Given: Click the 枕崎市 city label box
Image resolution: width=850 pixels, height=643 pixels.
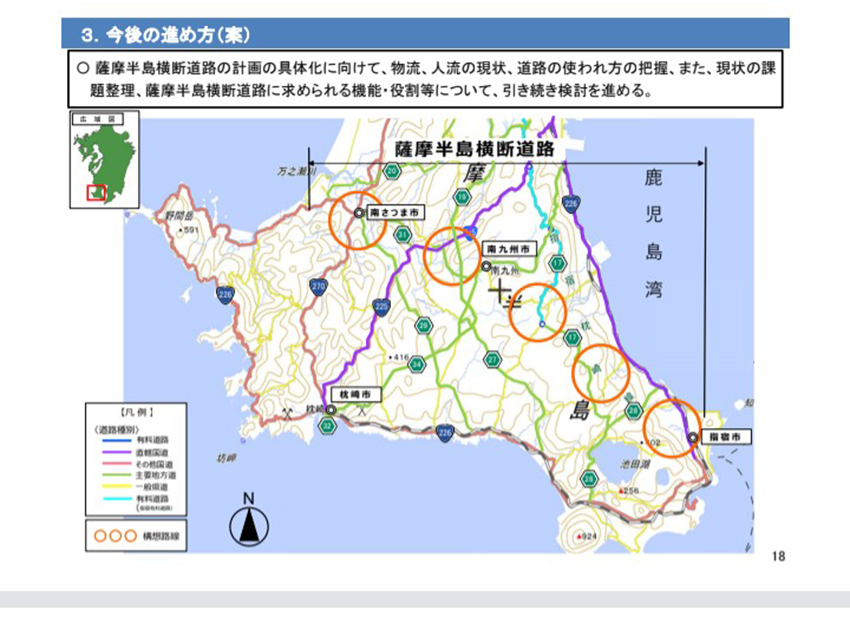Looking at the screenshot, I should click(355, 395).
